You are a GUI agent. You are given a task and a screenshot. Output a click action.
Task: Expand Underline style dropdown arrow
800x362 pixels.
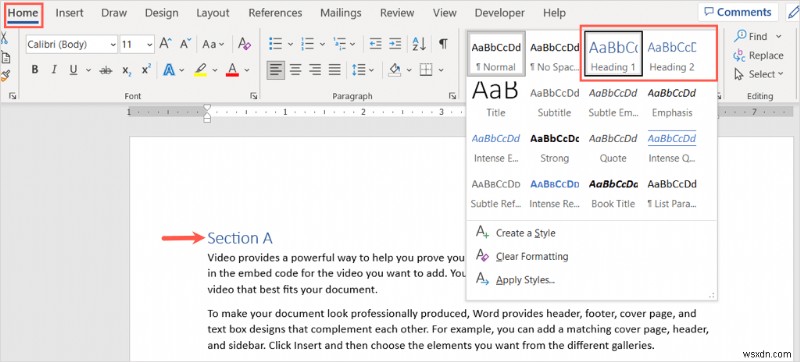coord(88,70)
